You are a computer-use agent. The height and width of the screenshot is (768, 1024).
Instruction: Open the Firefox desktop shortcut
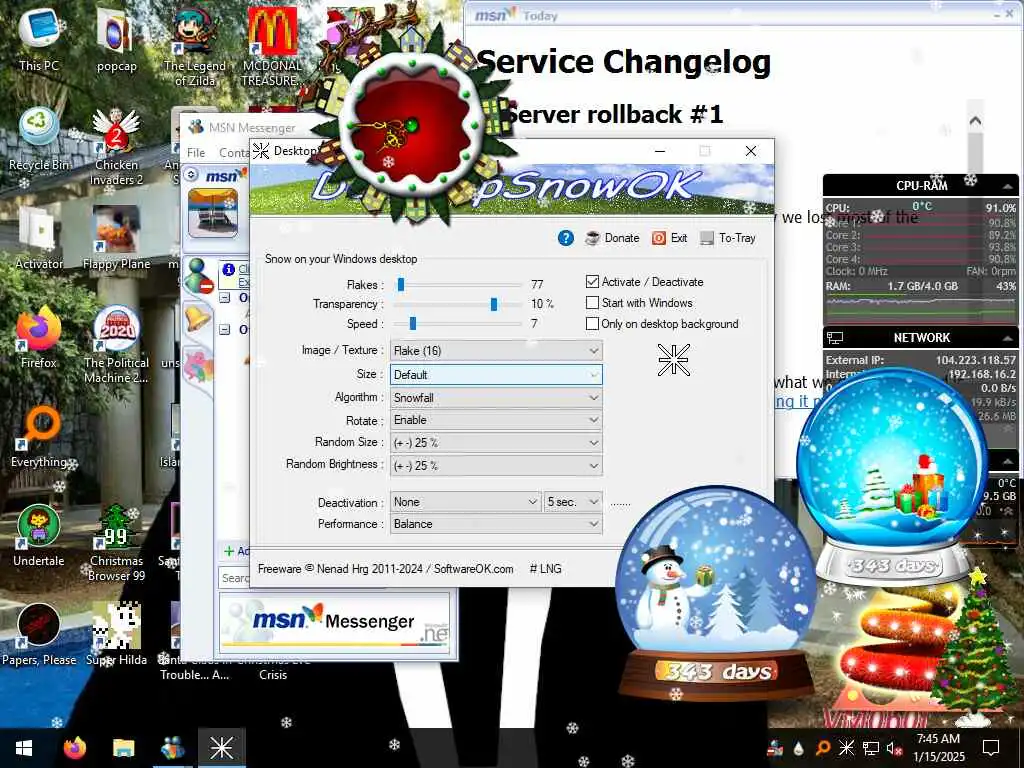(39, 339)
